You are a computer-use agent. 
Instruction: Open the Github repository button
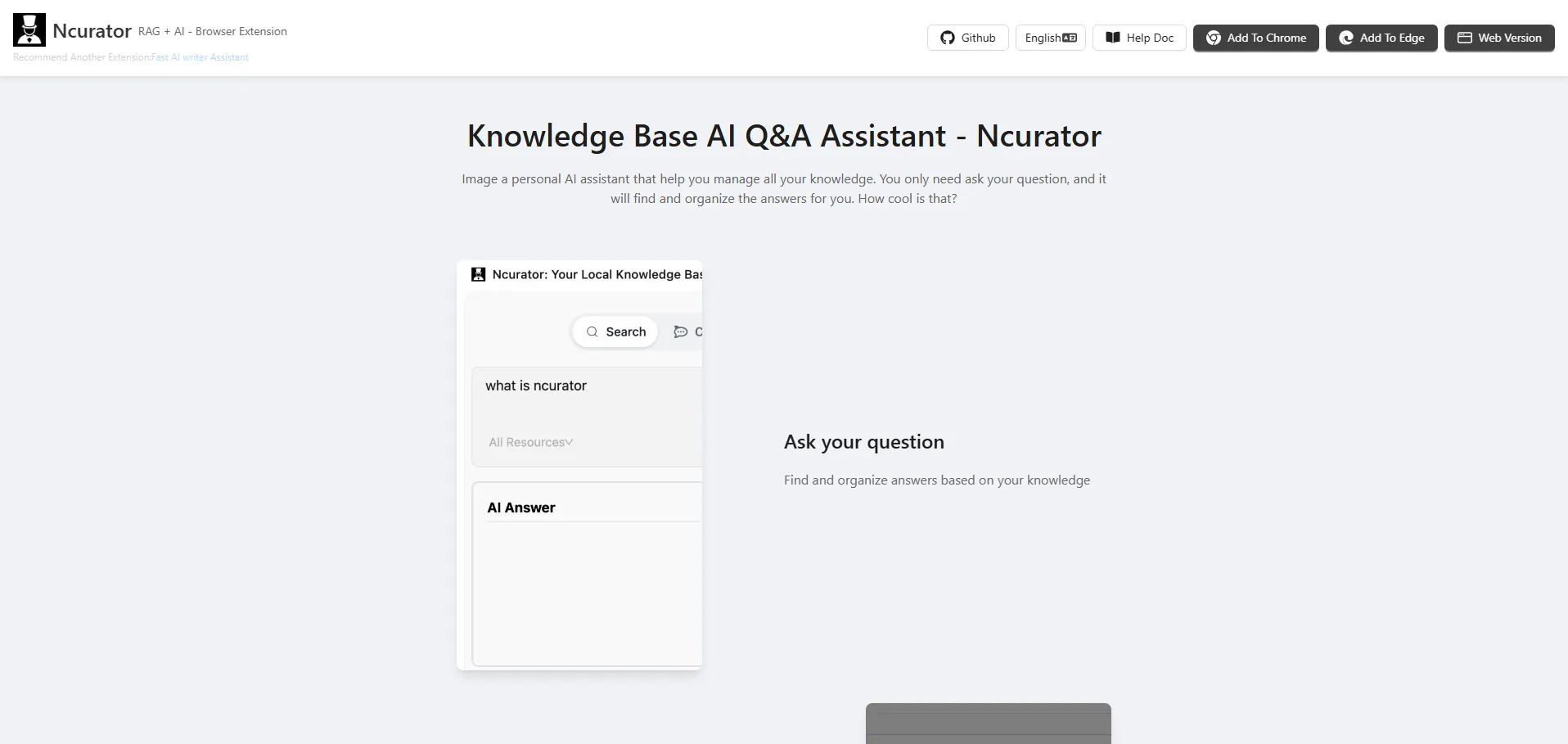click(967, 38)
